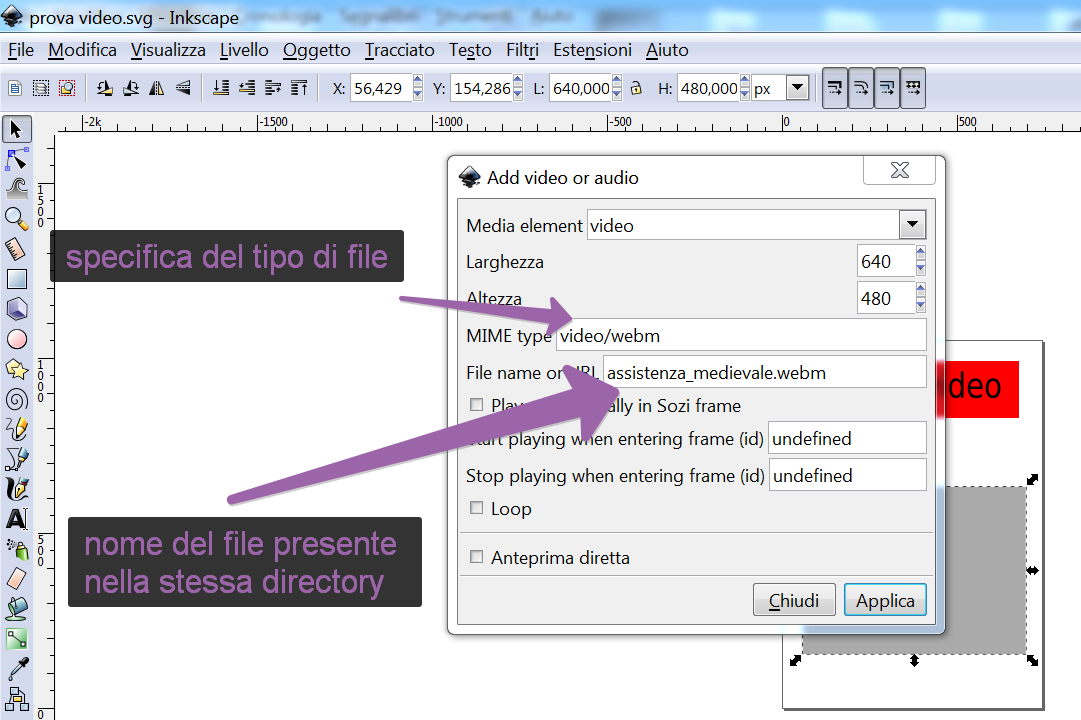Select the Zoom magnifier tool
This screenshot has width=1081, height=720.
(x=16, y=219)
